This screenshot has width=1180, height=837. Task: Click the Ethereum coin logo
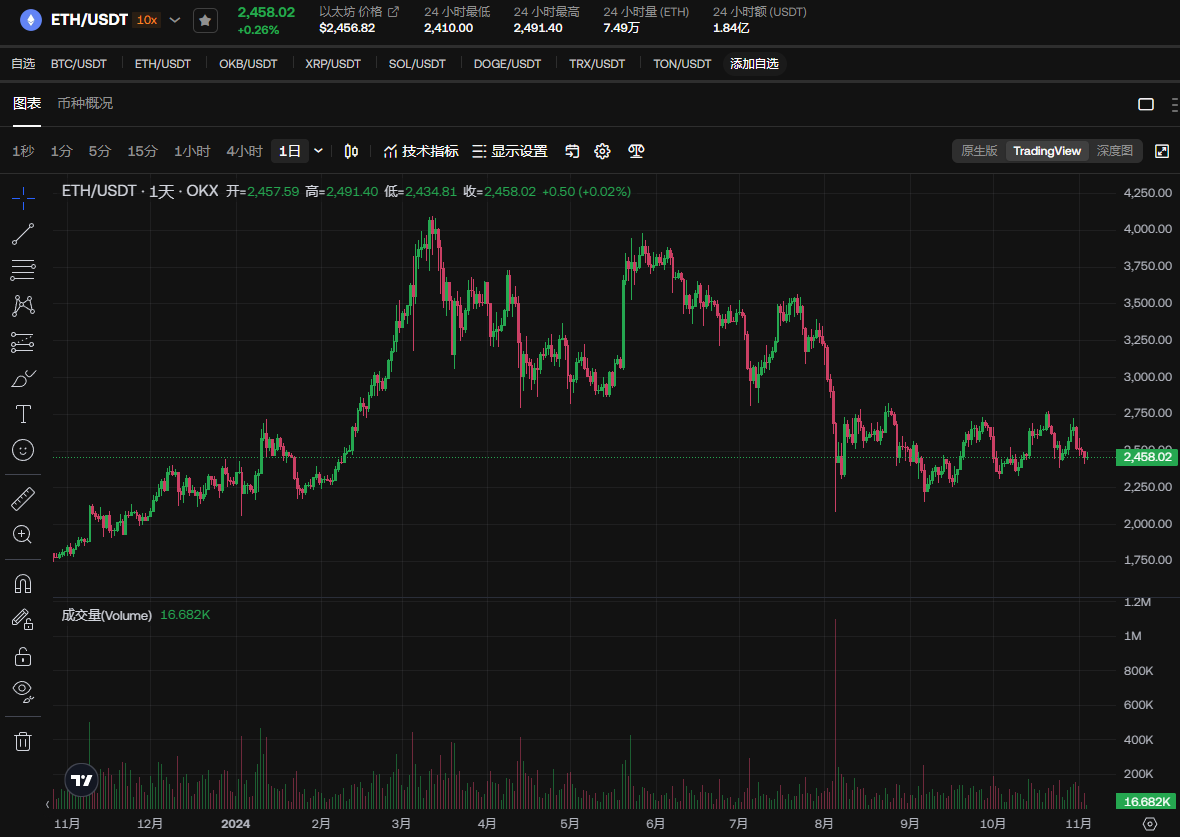(x=30, y=20)
